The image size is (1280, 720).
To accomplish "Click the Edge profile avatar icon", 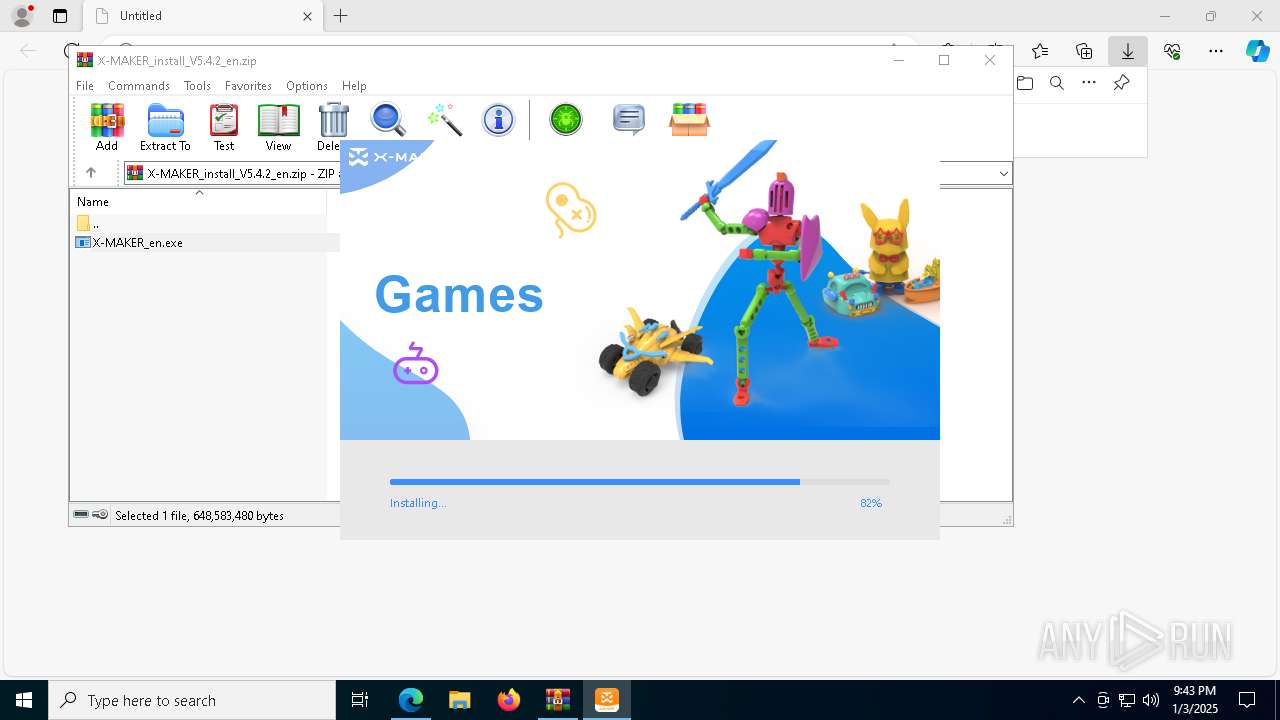I will pyautogui.click(x=22, y=16).
